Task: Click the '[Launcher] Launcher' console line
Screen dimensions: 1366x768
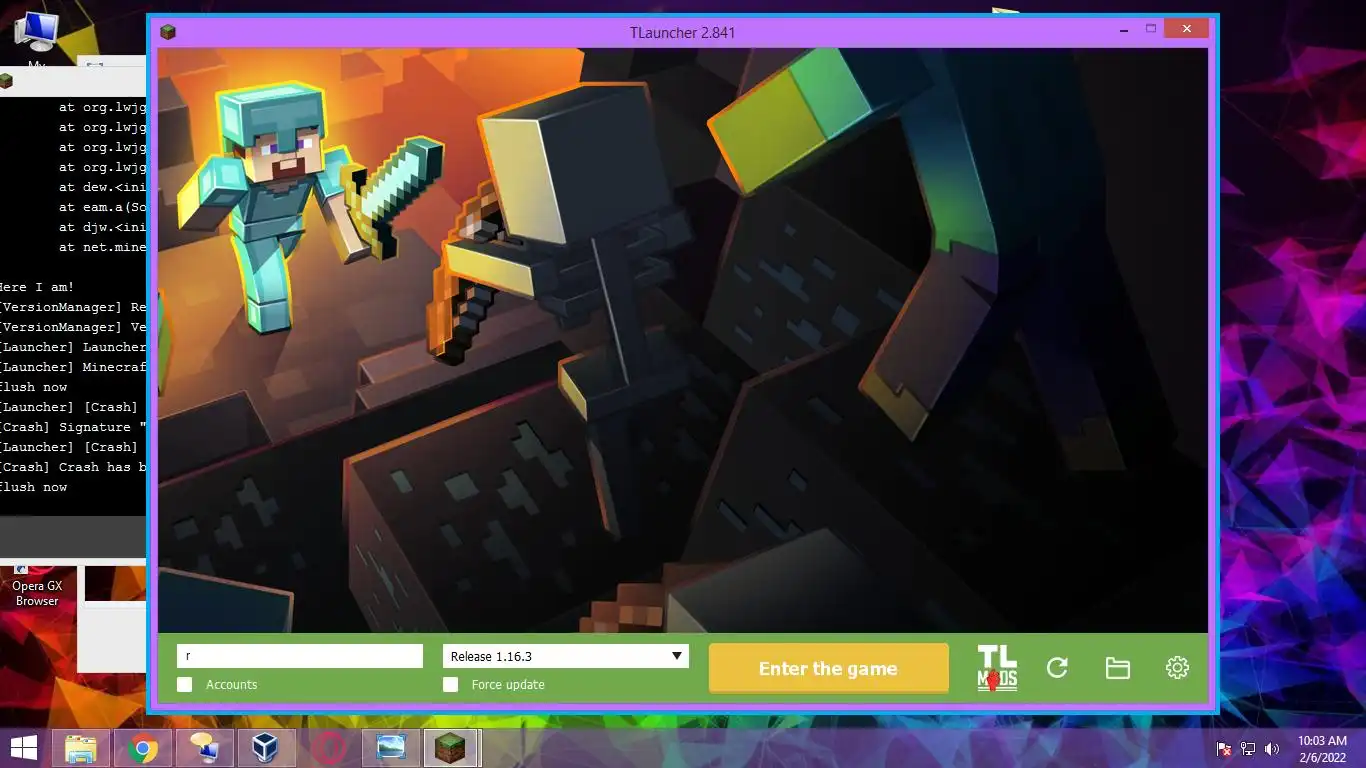Action: click(73, 347)
